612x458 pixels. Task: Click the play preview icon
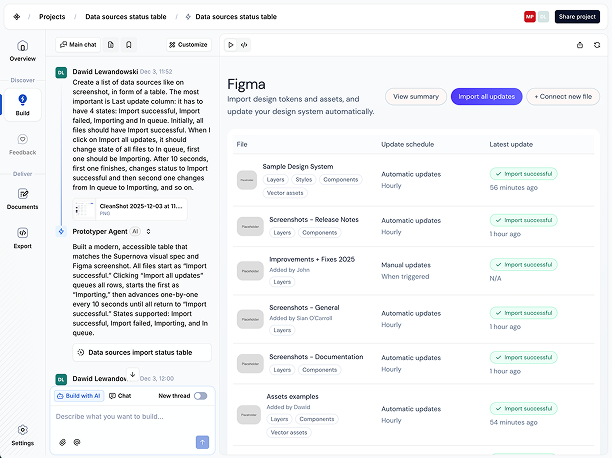pyautogui.click(x=231, y=45)
